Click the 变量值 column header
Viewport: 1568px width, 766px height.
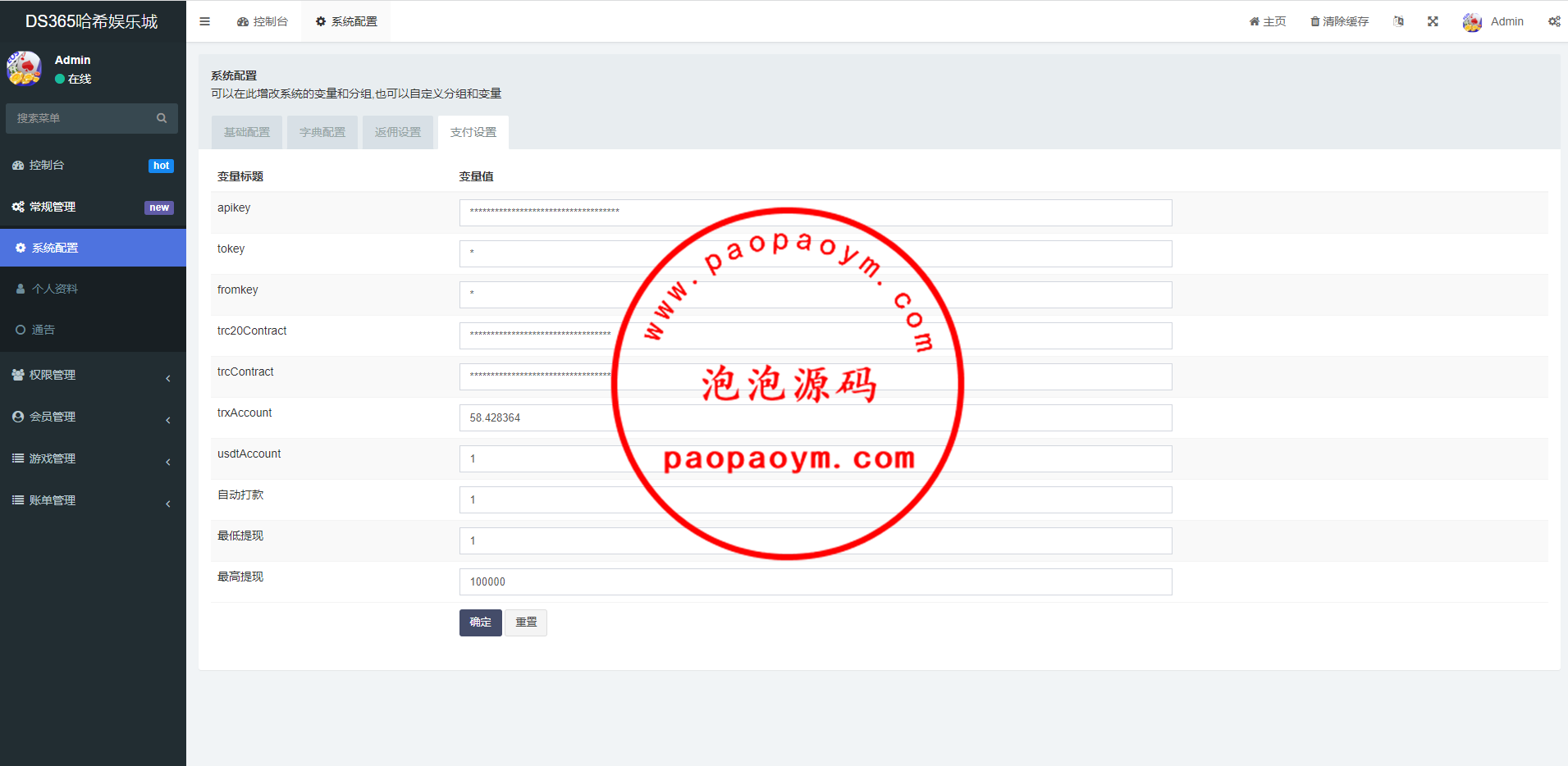(x=476, y=176)
